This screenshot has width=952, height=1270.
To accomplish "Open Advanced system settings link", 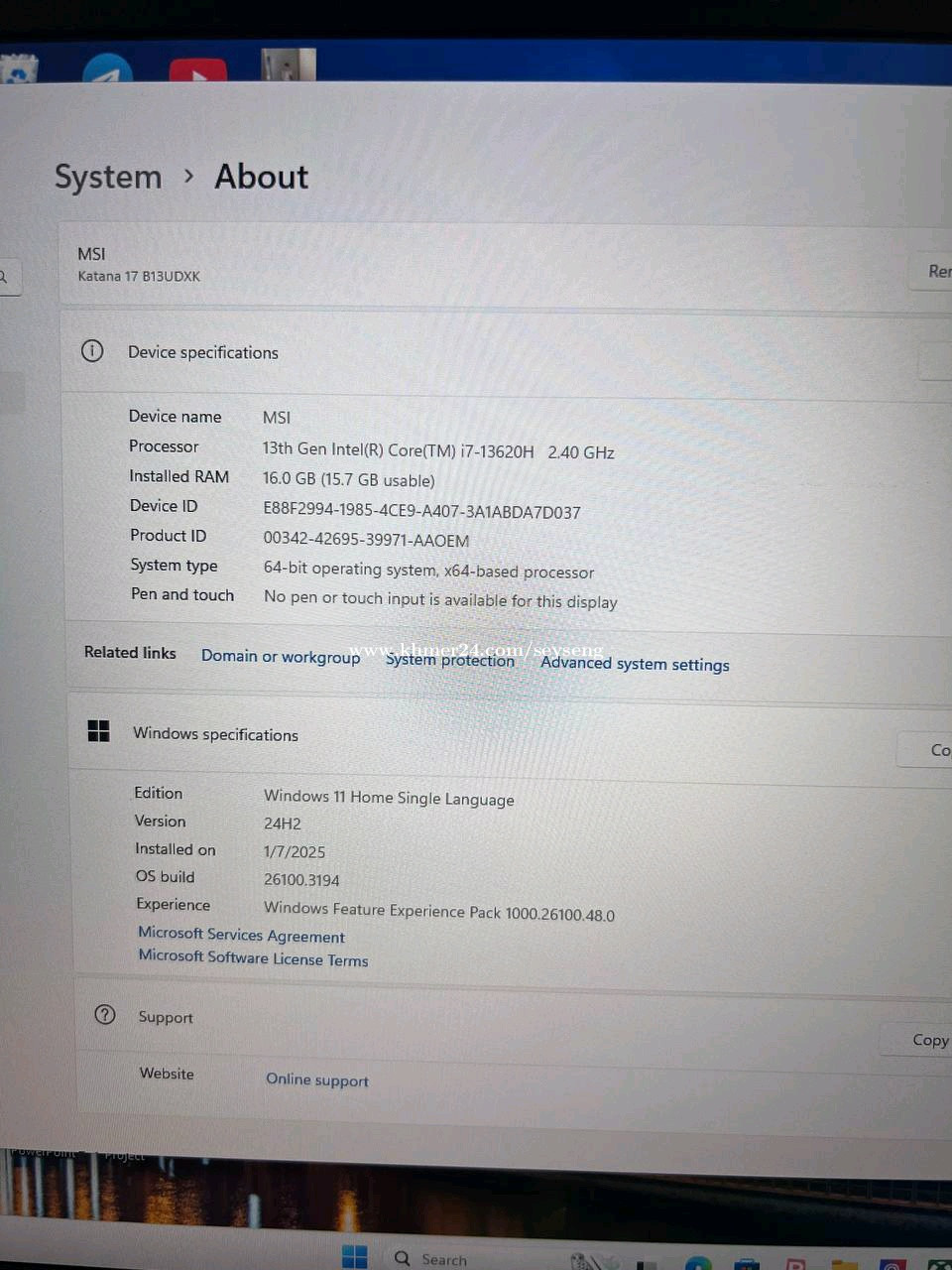I will point(635,664).
